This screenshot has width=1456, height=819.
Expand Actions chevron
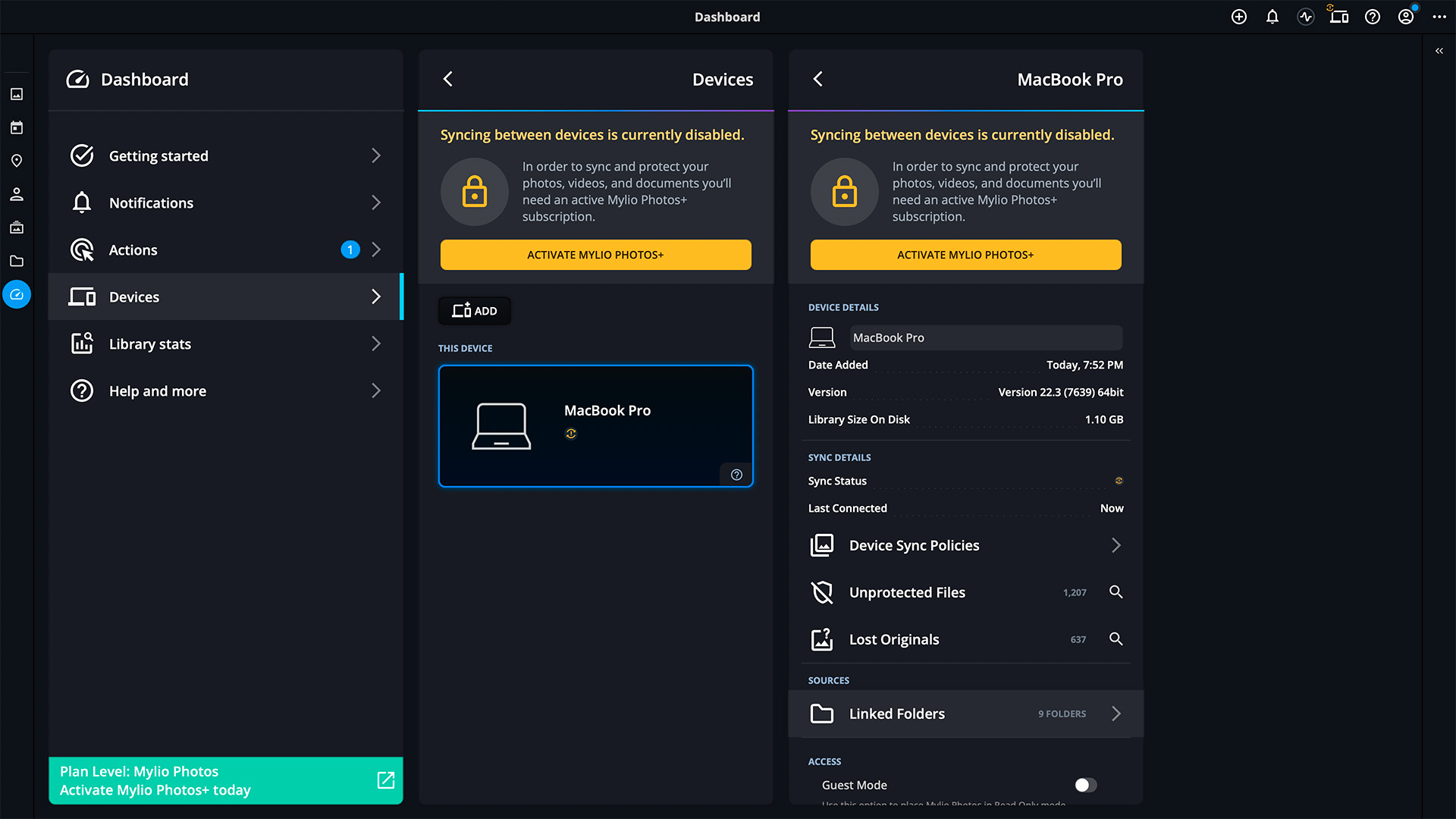coord(376,249)
